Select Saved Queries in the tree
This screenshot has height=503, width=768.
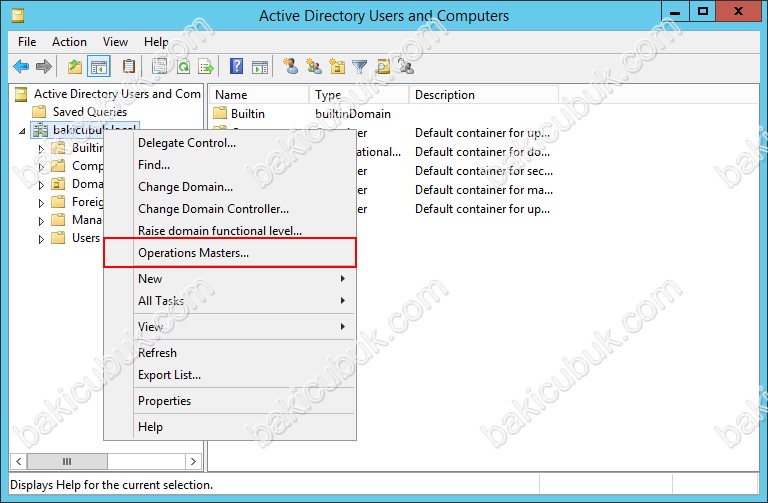[90, 112]
